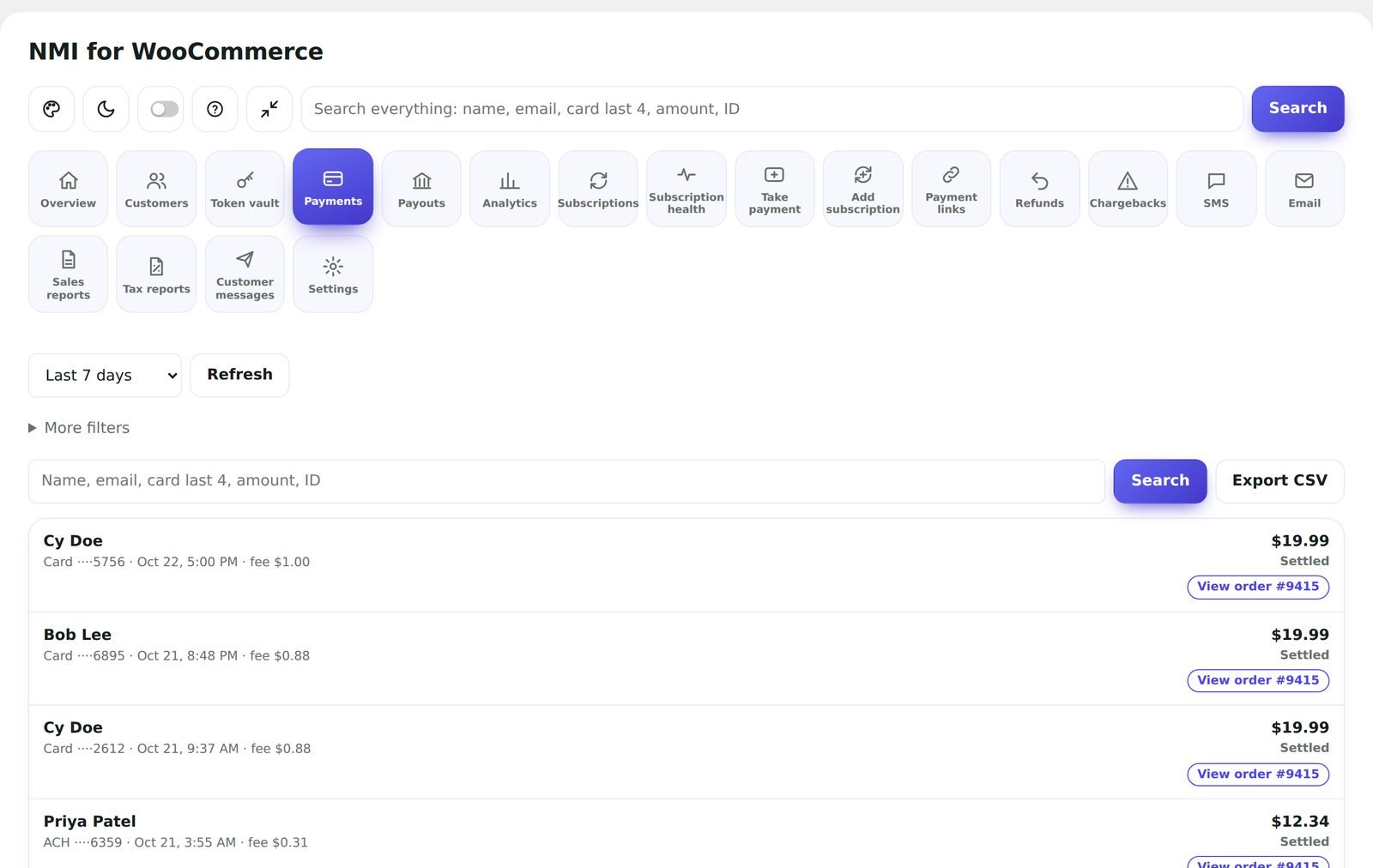
Task: Open Tax reports section
Action: click(156, 274)
